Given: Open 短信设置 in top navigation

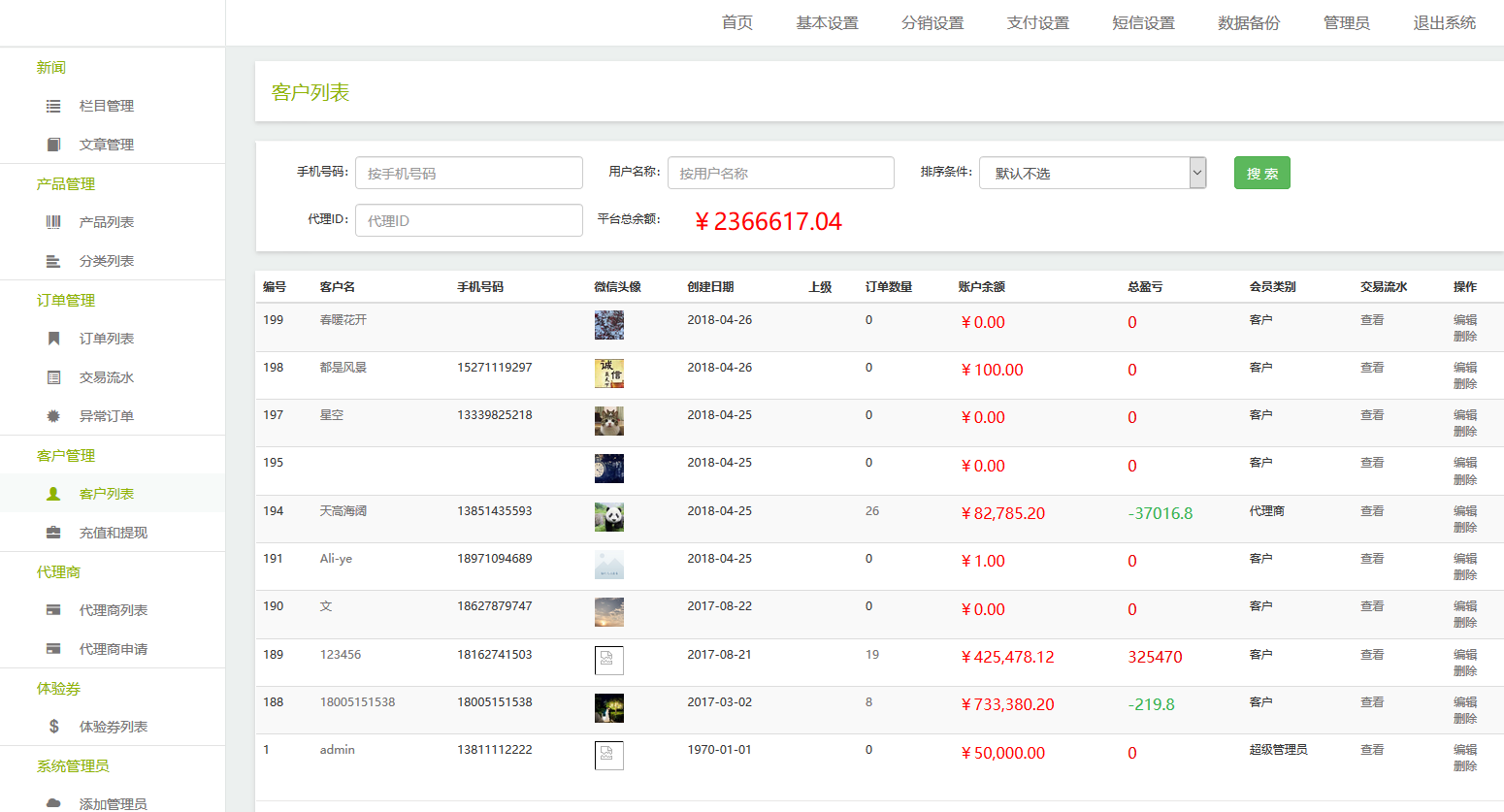Looking at the screenshot, I should (x=1144, y=22).
